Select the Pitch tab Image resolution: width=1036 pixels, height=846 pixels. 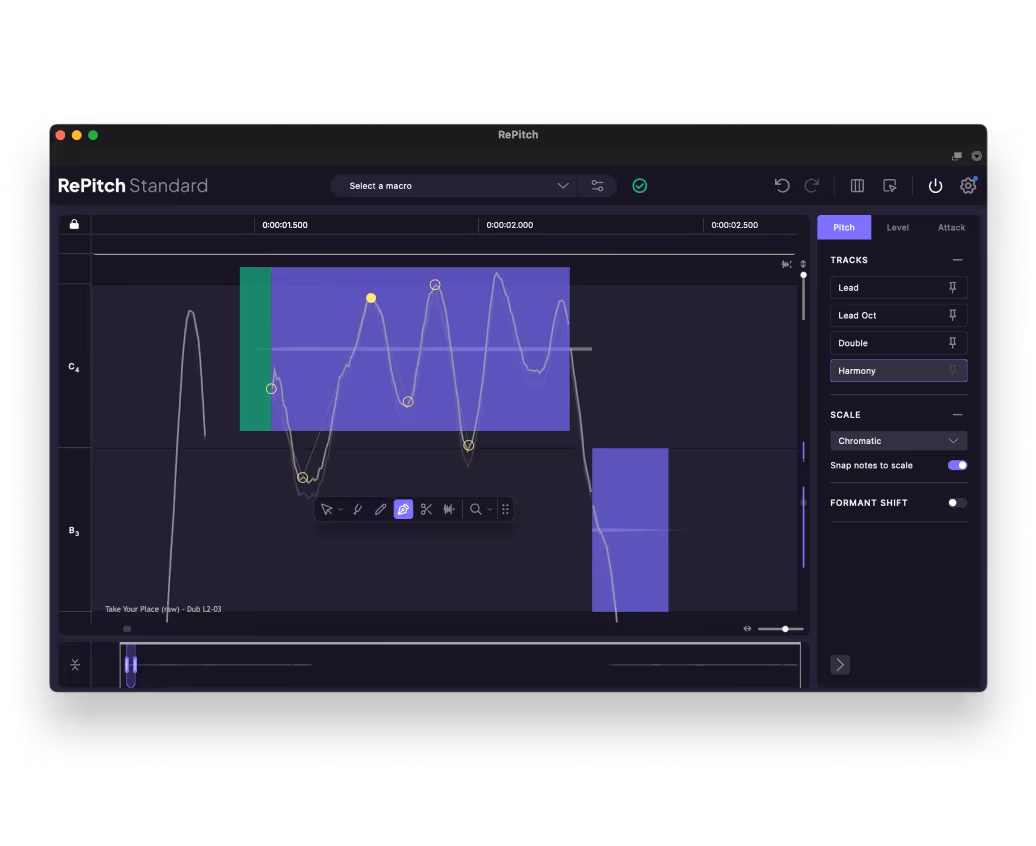click(x=844, y=227)
